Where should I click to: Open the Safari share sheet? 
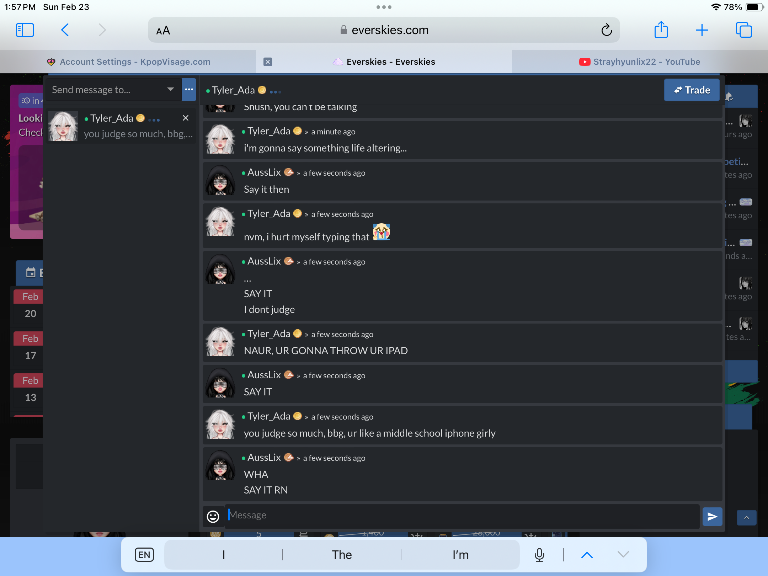point(661,29)
